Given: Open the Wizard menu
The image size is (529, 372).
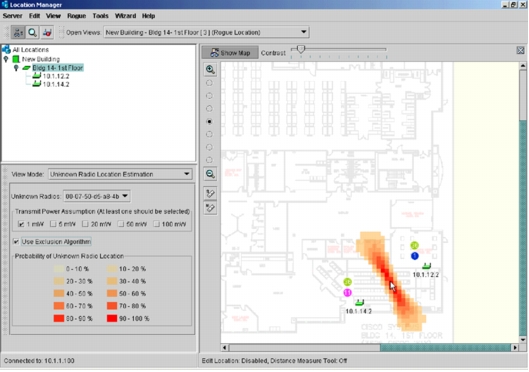Looking at the screenshot, I should pos(125,16).
